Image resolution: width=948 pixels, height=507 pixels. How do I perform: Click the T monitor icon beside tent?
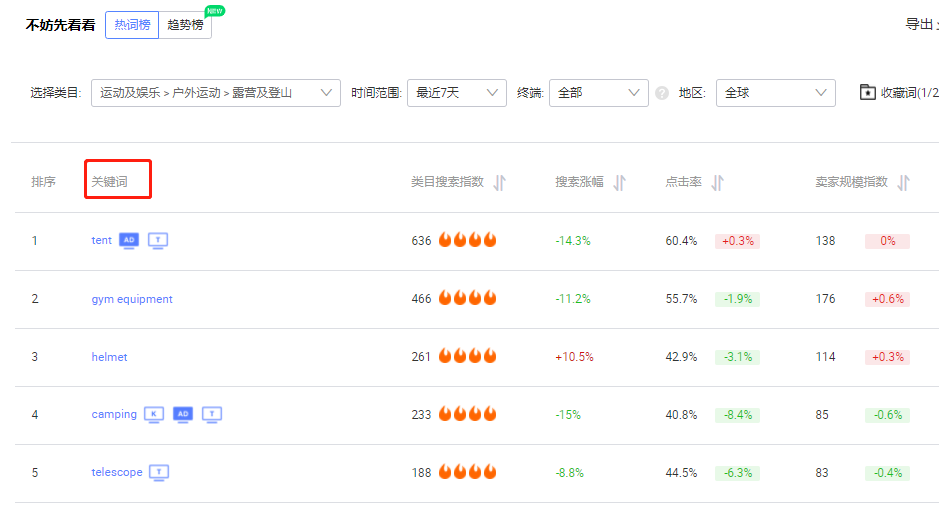158,240
